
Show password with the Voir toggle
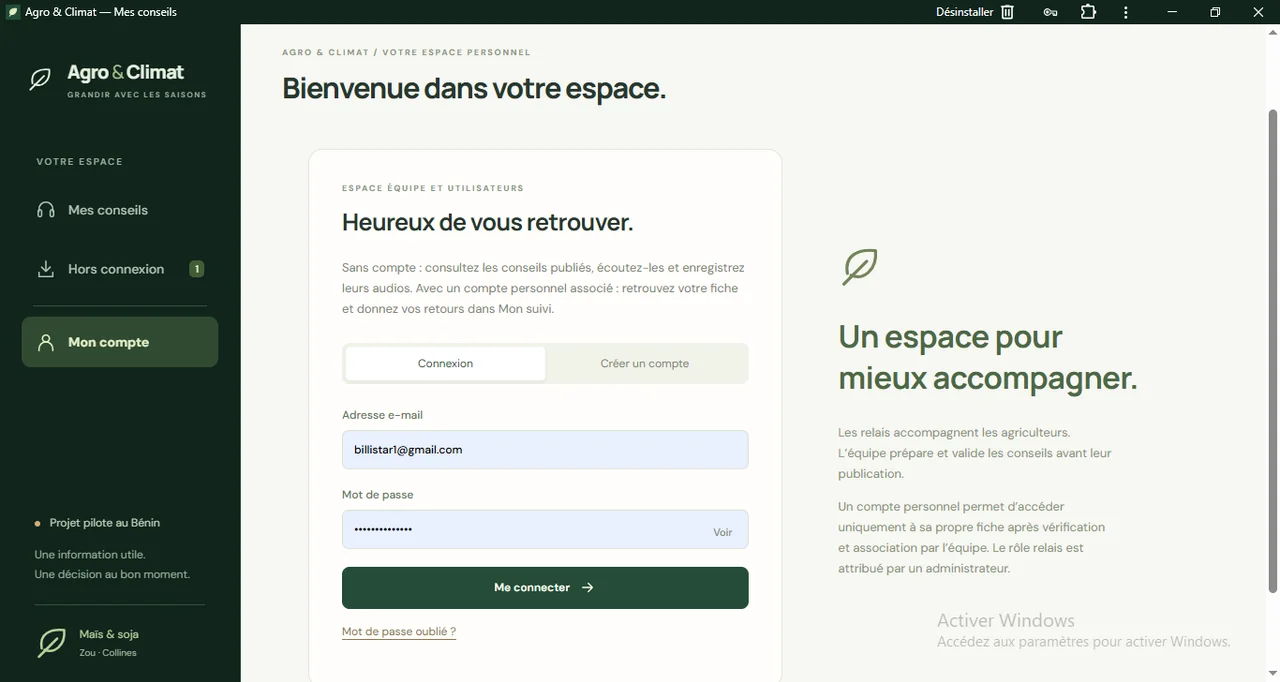[723, 532]
